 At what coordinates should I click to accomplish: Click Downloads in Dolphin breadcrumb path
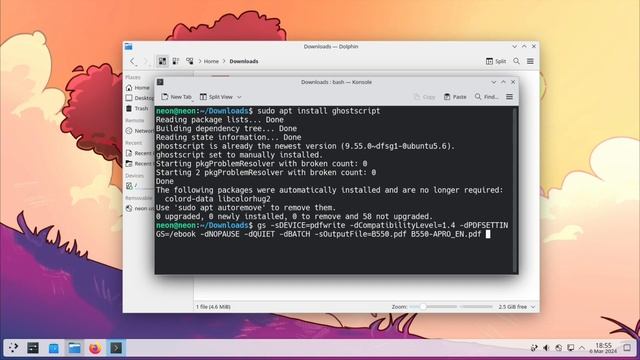[x=244, y=61]
